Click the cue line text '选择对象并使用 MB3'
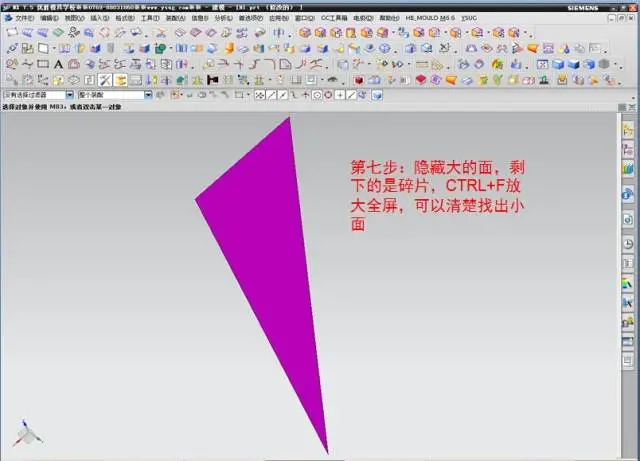This screenshot has height=461, width=640. (x=34, y=107)
